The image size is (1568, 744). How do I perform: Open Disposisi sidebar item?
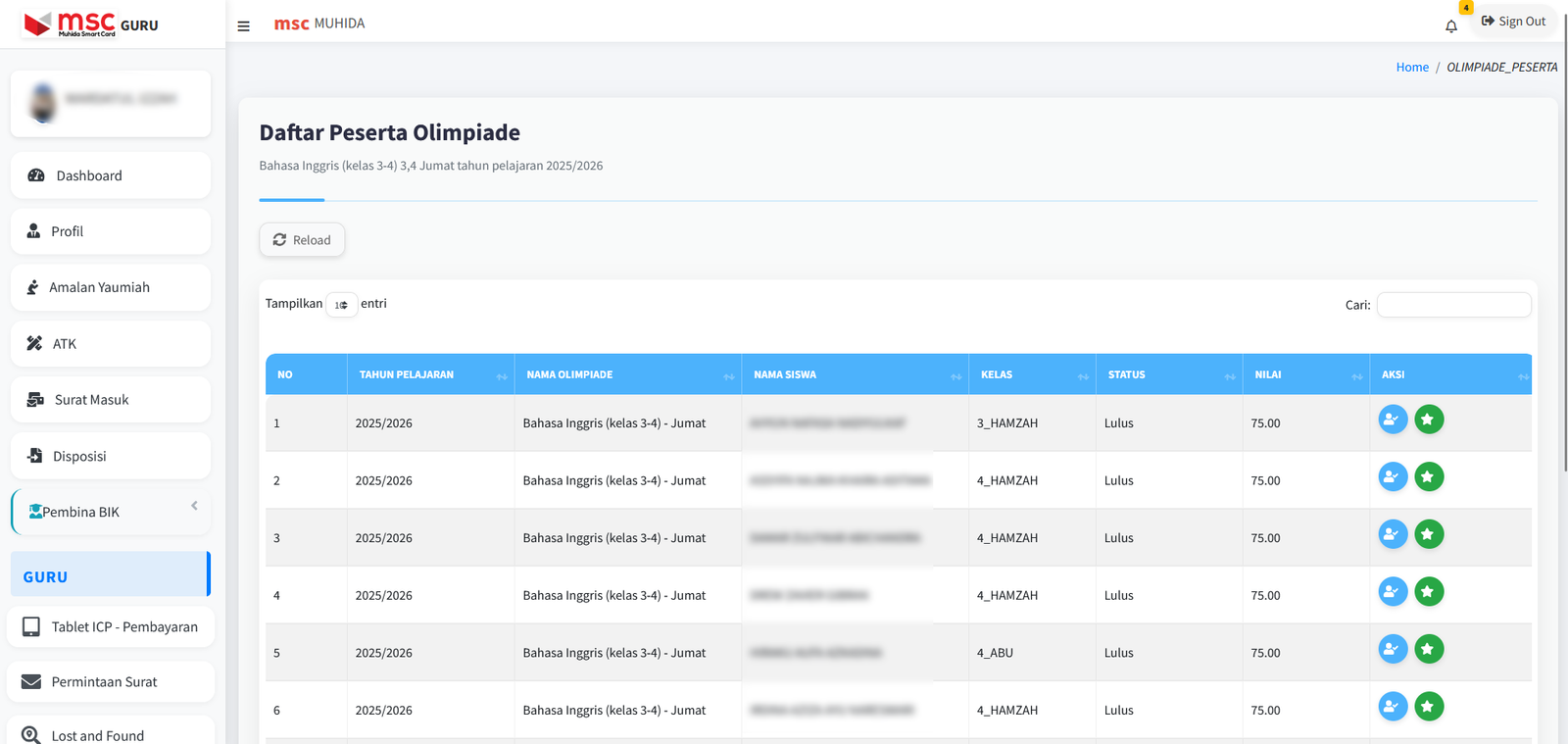click(111, 456)
